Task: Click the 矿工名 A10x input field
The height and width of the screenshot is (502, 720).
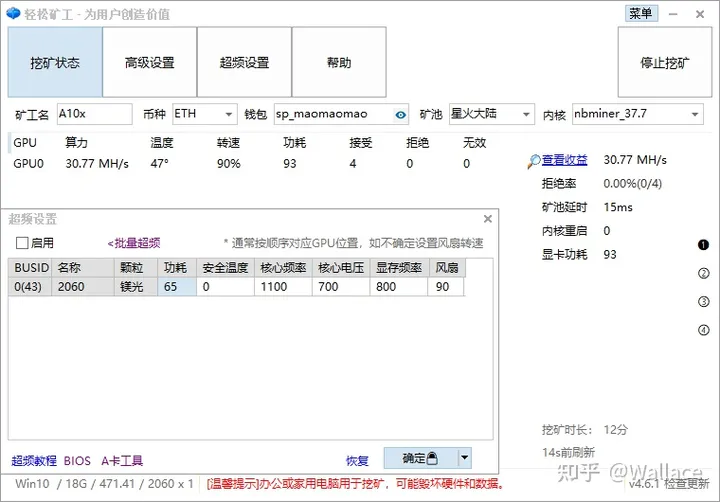Action: pyautogui.click(x=95, y=114)
